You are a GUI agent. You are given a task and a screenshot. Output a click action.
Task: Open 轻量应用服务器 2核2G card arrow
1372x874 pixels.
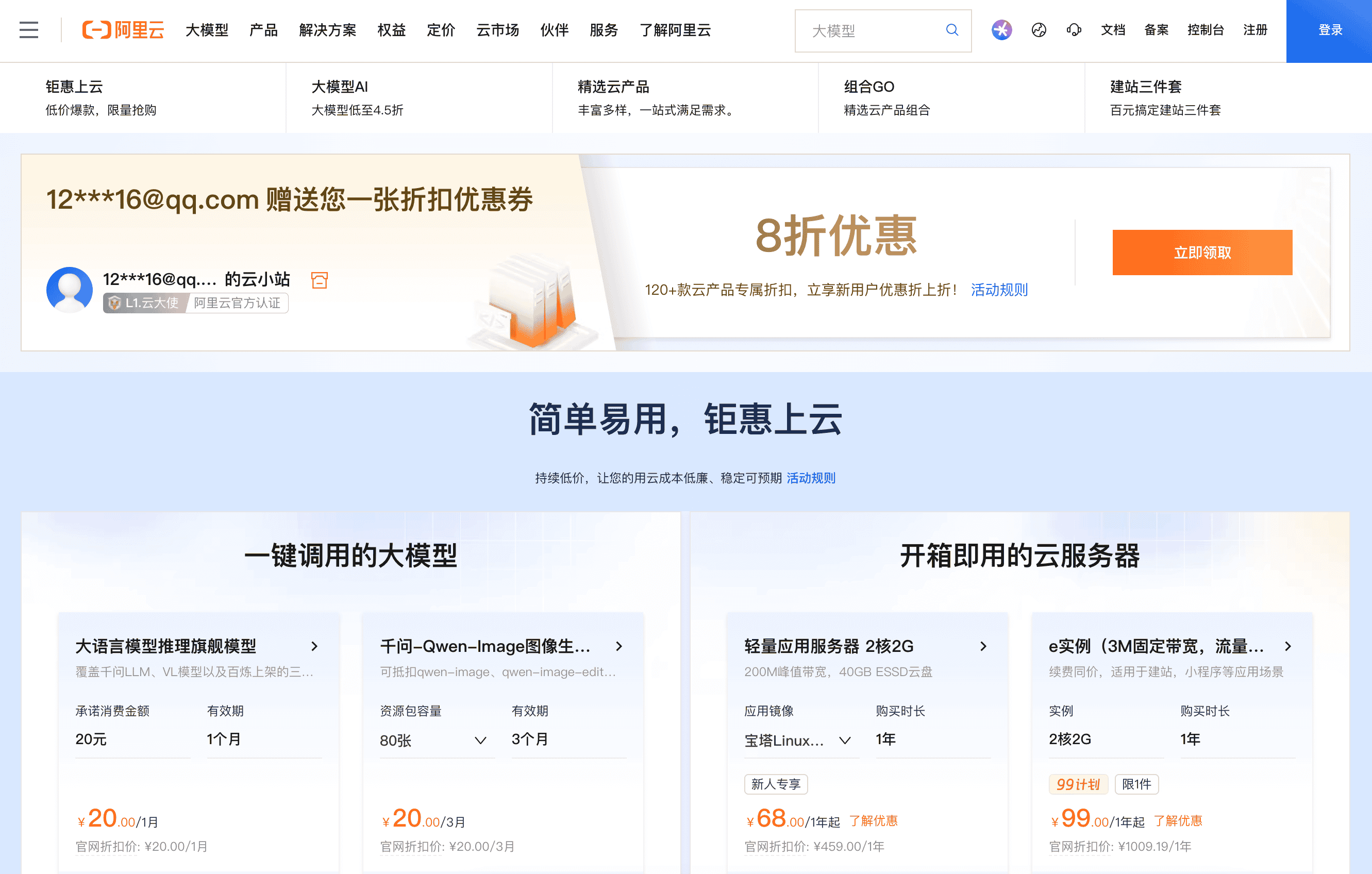[x=983, y=646]
